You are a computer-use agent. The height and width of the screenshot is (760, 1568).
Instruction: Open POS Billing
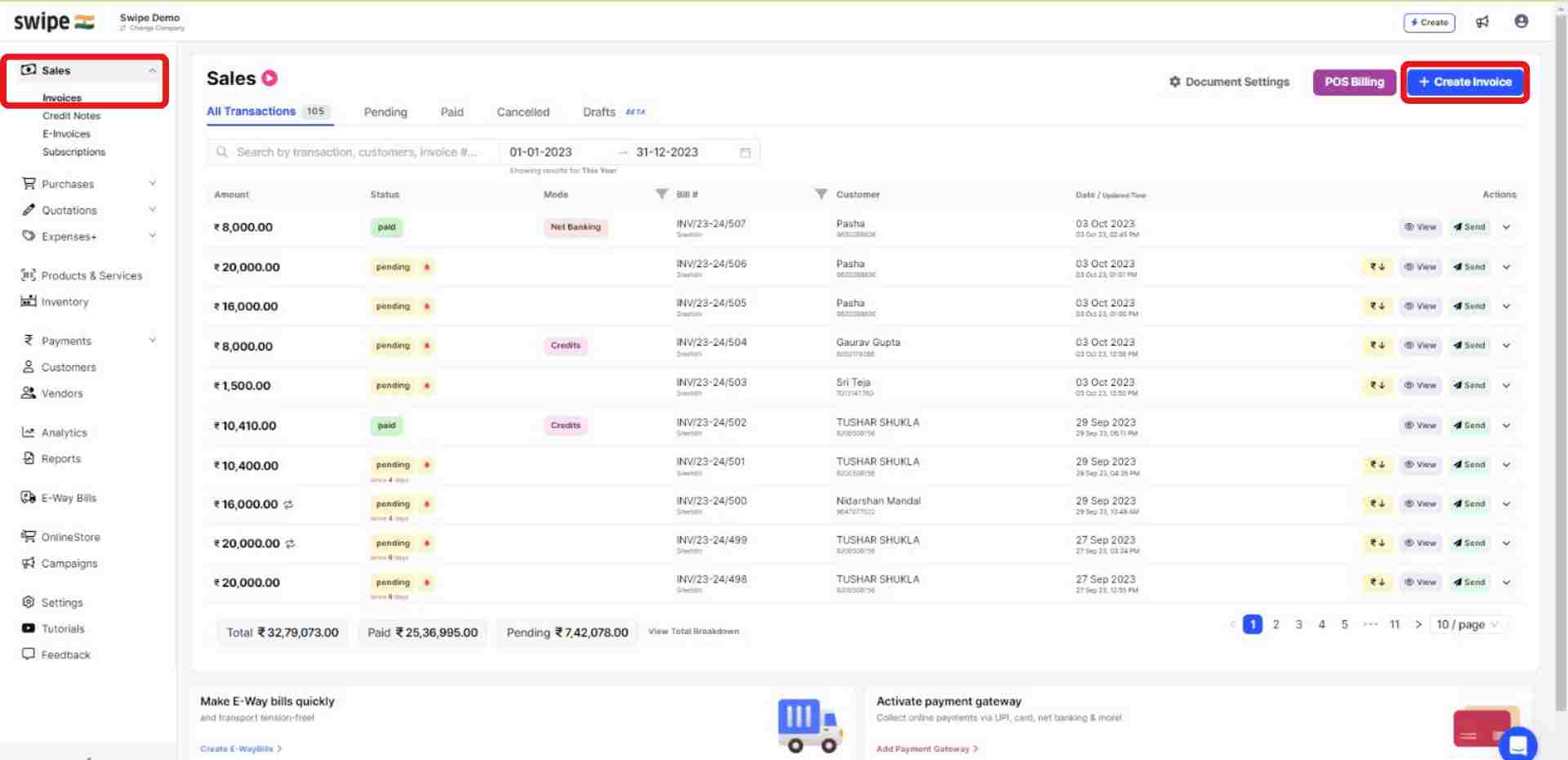[1354, 82]
